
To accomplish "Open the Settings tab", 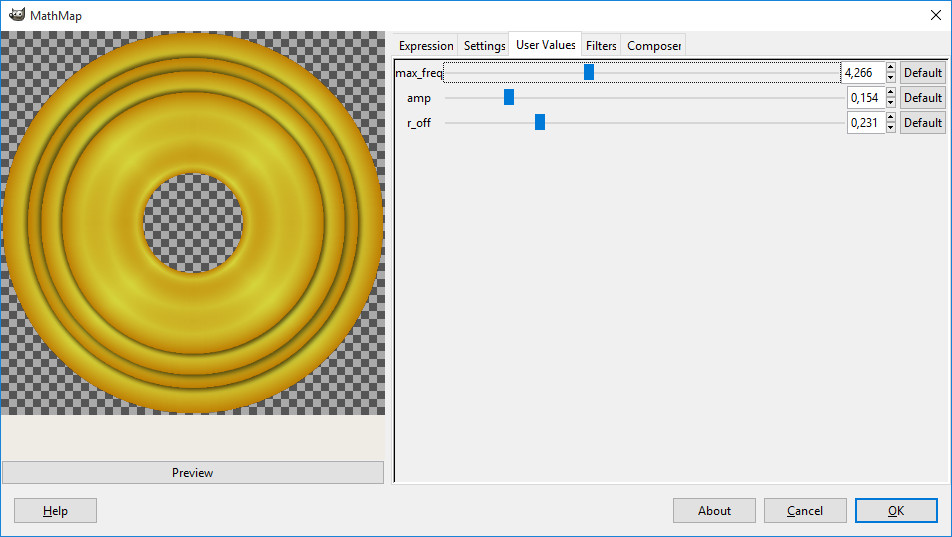I will (484, 46).
